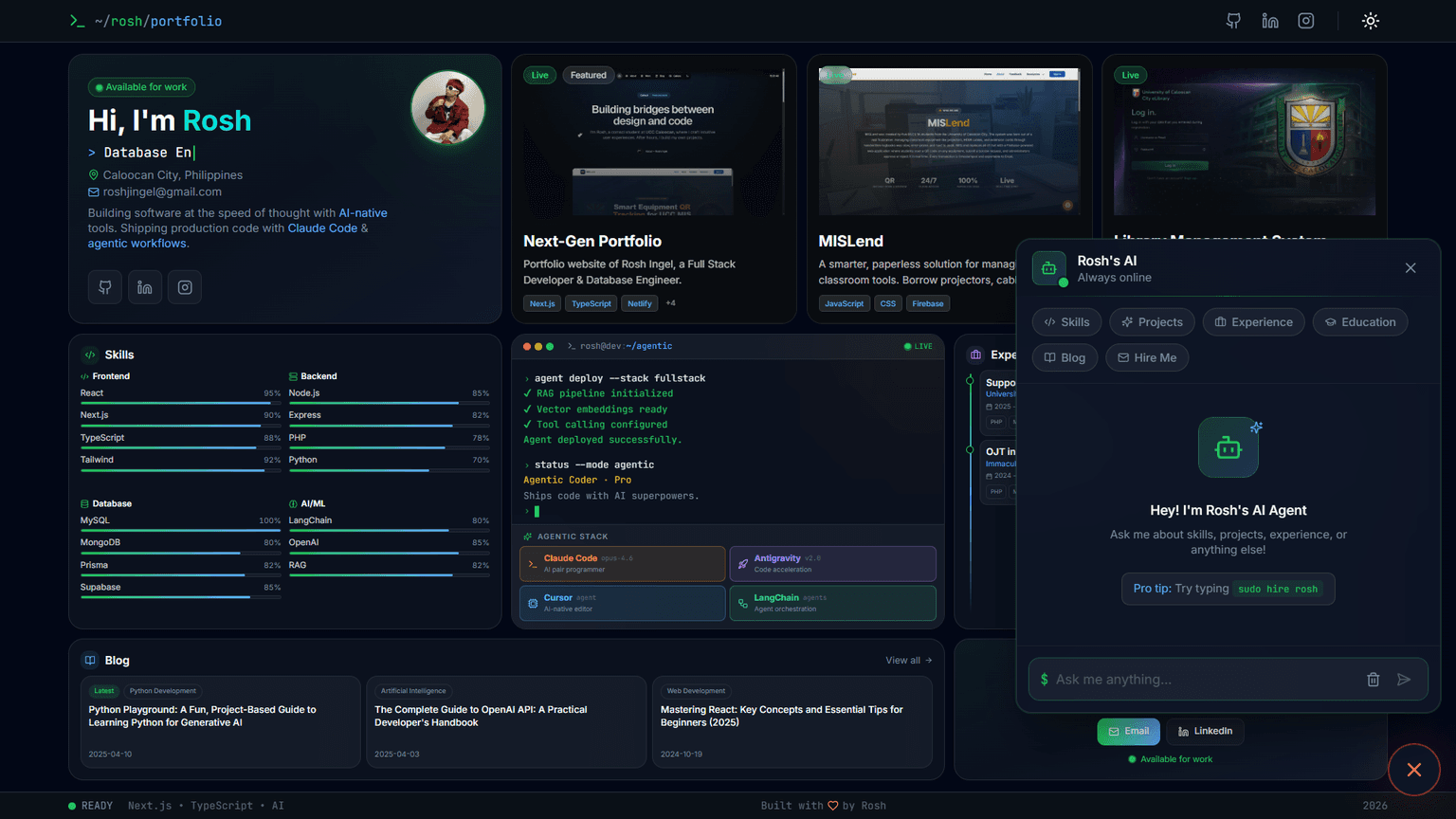1456x819 pixels.
Task: Click robot avatar icon in chat header
Action: (1049, 268)
